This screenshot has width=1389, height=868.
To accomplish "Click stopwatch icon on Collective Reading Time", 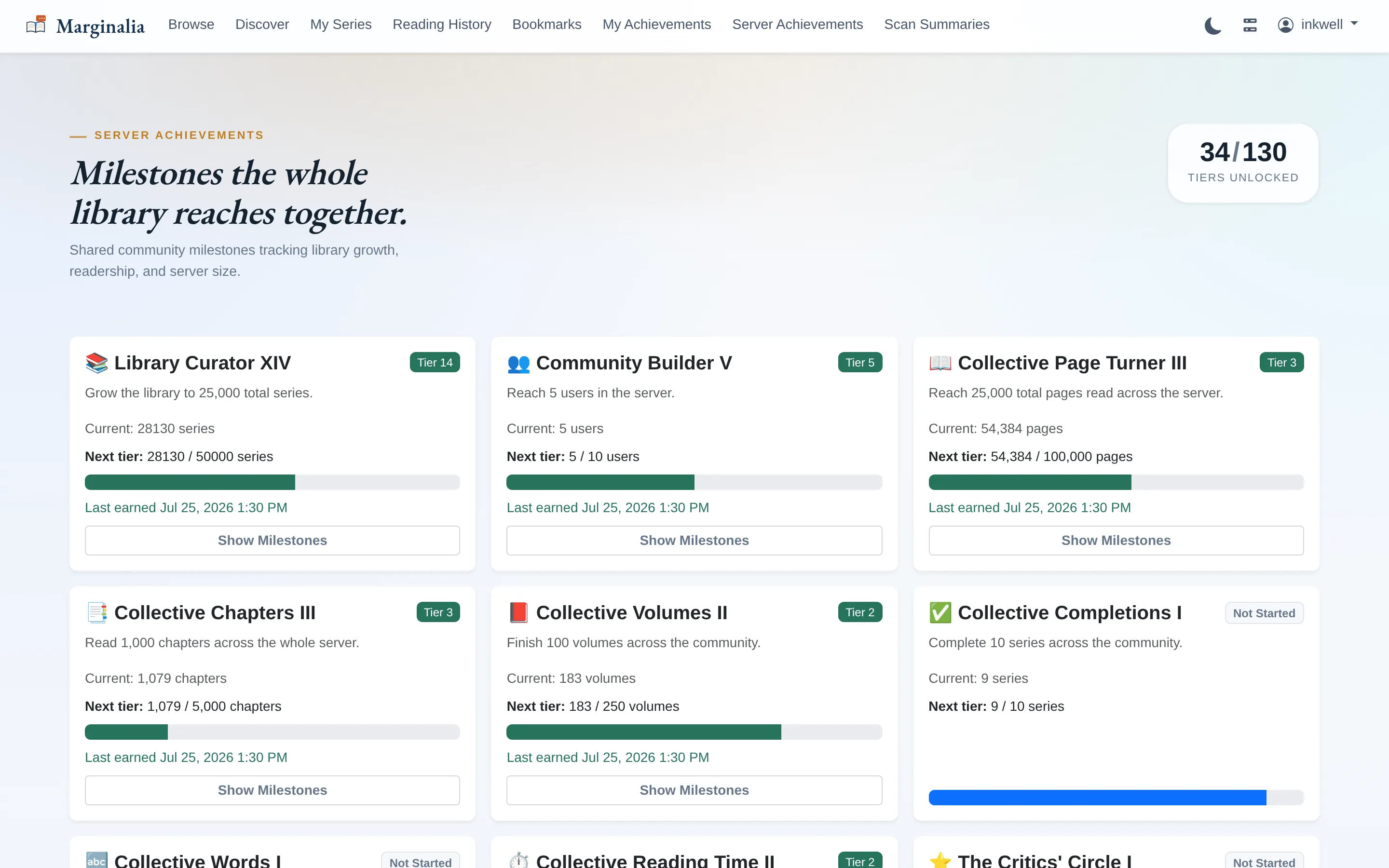I will click(518, 860).
